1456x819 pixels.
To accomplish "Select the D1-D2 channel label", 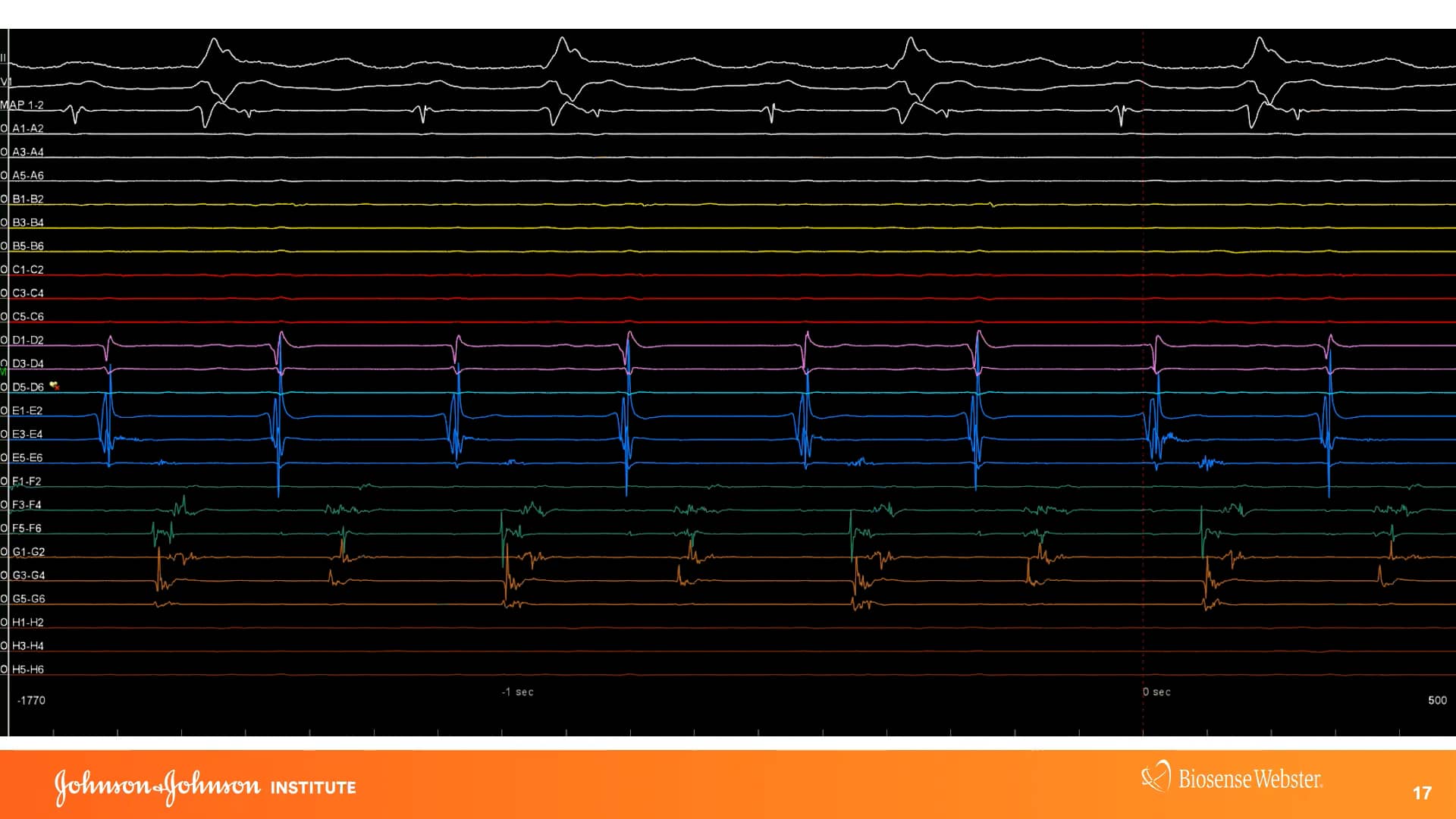I will point(29,340).
